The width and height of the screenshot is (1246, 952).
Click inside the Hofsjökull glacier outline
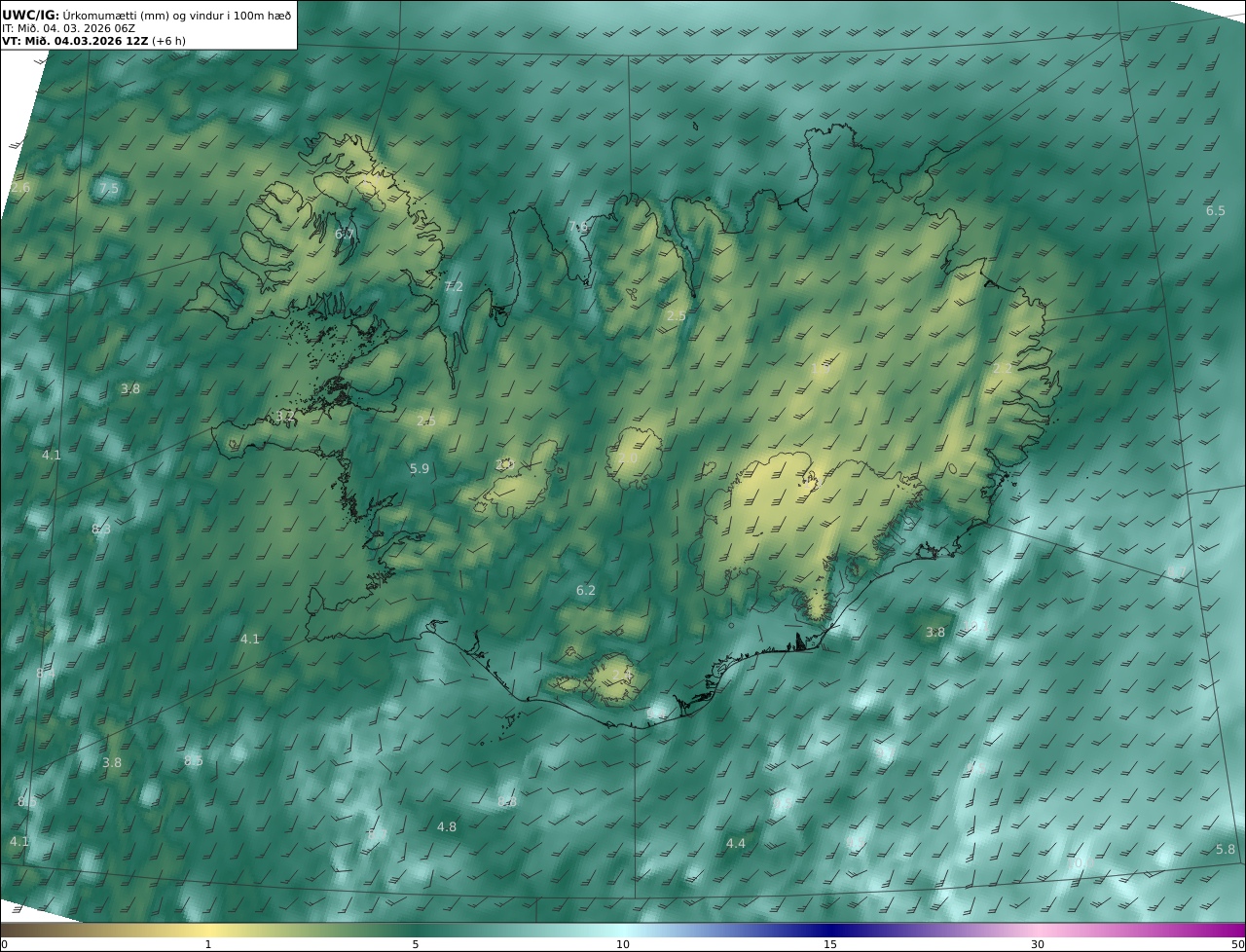click(635, 458)
